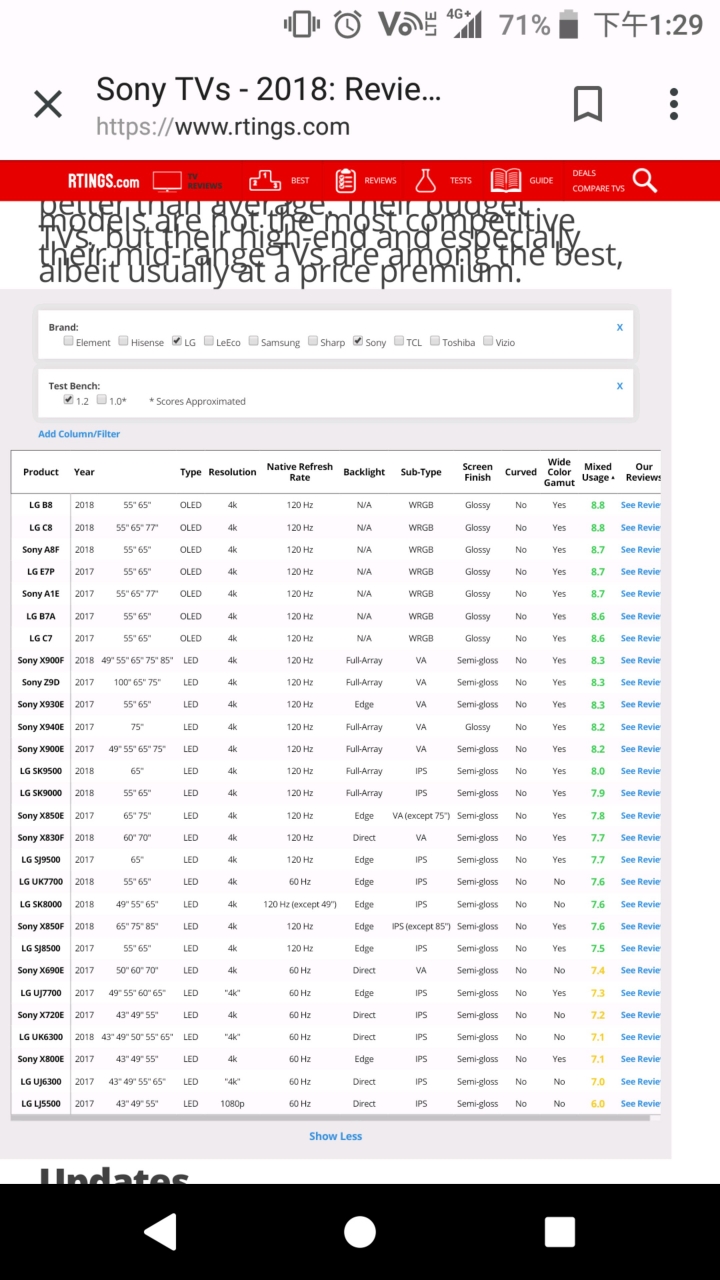Open the site search magnifier
Viewport: 720px width, 1280px height.
tap(645, 180)
